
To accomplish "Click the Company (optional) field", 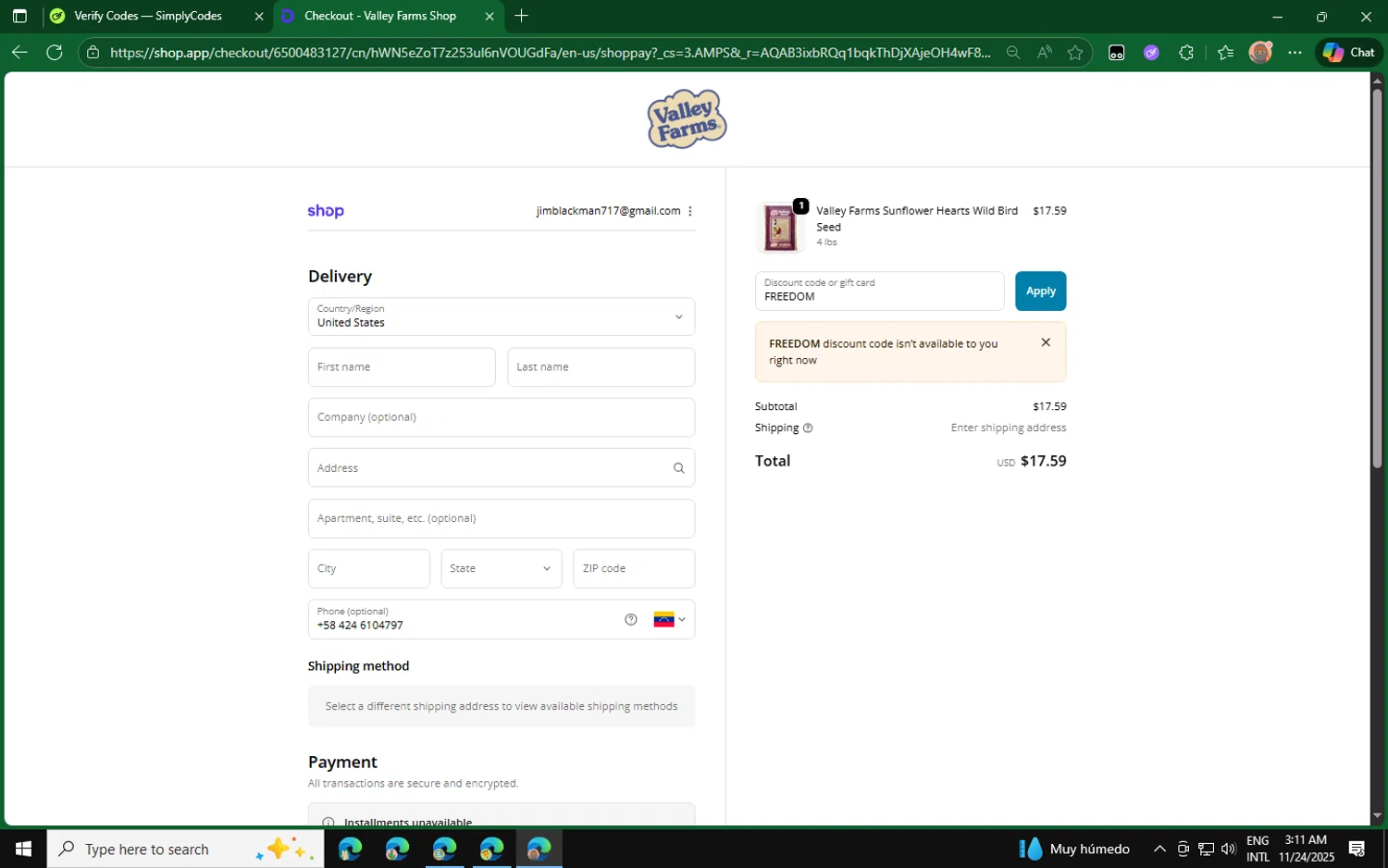I will pyautogui.click(x=502, y=417).
